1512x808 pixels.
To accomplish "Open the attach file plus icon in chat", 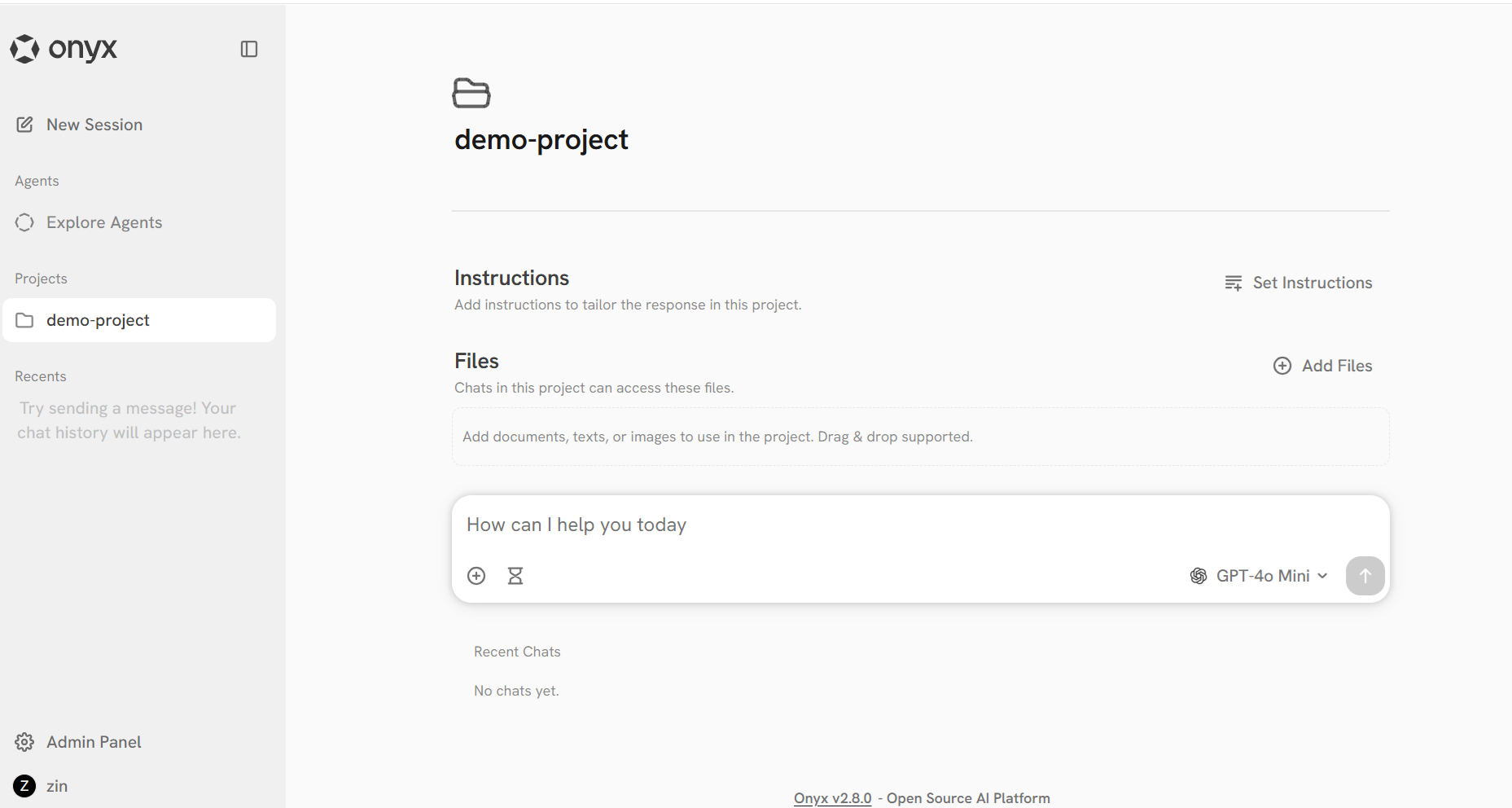I will coord(477,575).
